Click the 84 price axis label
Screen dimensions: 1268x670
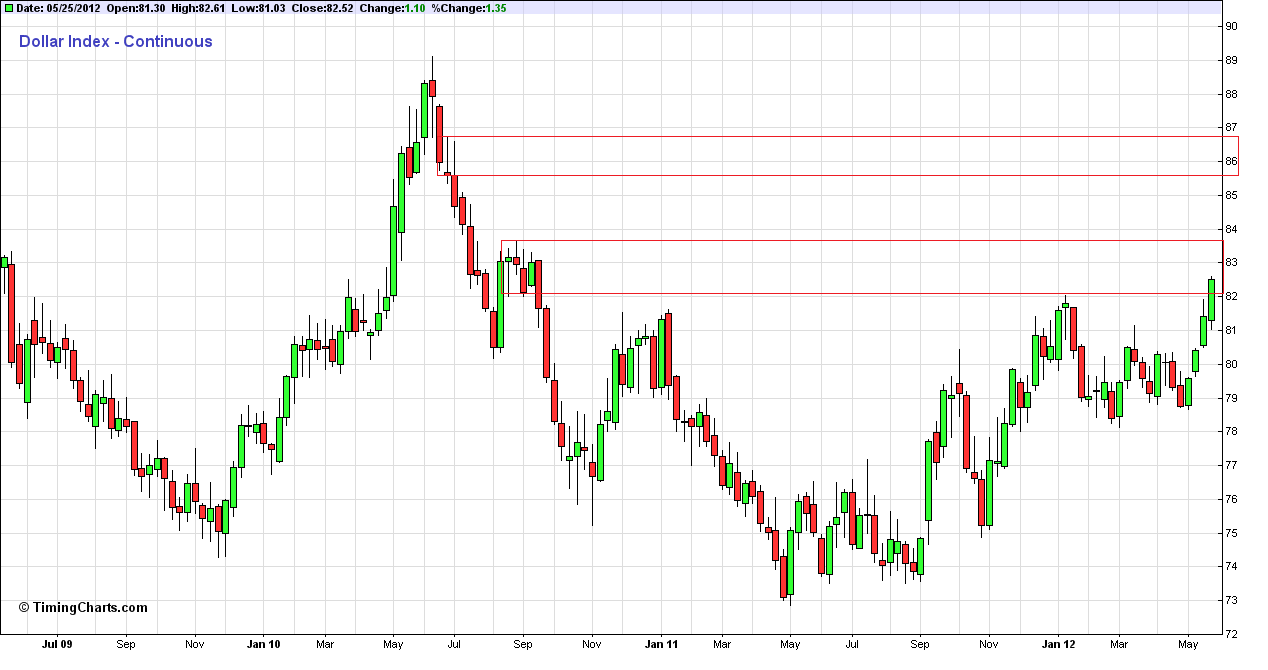click(x=1231, y=229)
